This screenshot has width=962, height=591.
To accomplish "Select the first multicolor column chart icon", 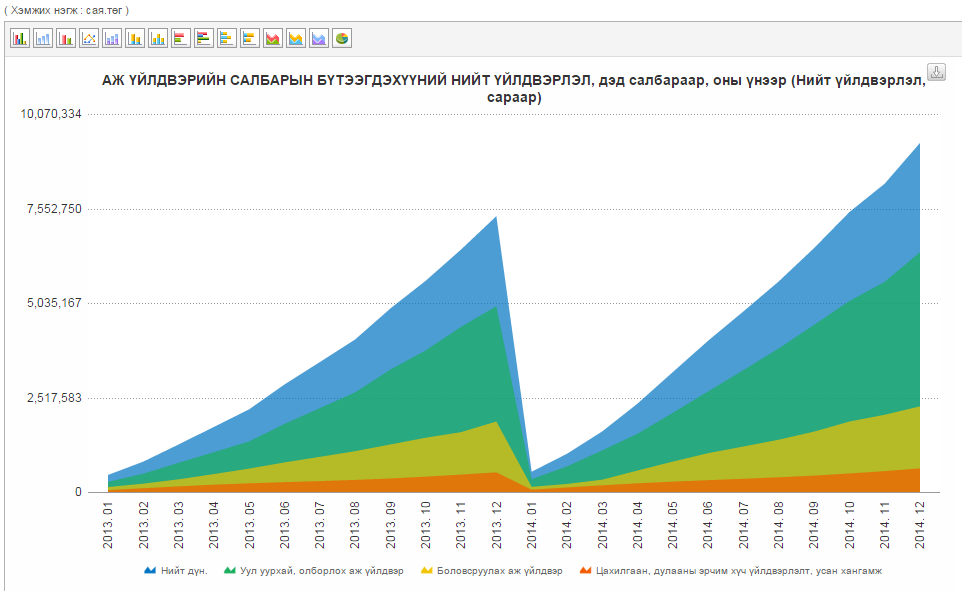I will 20,38.
